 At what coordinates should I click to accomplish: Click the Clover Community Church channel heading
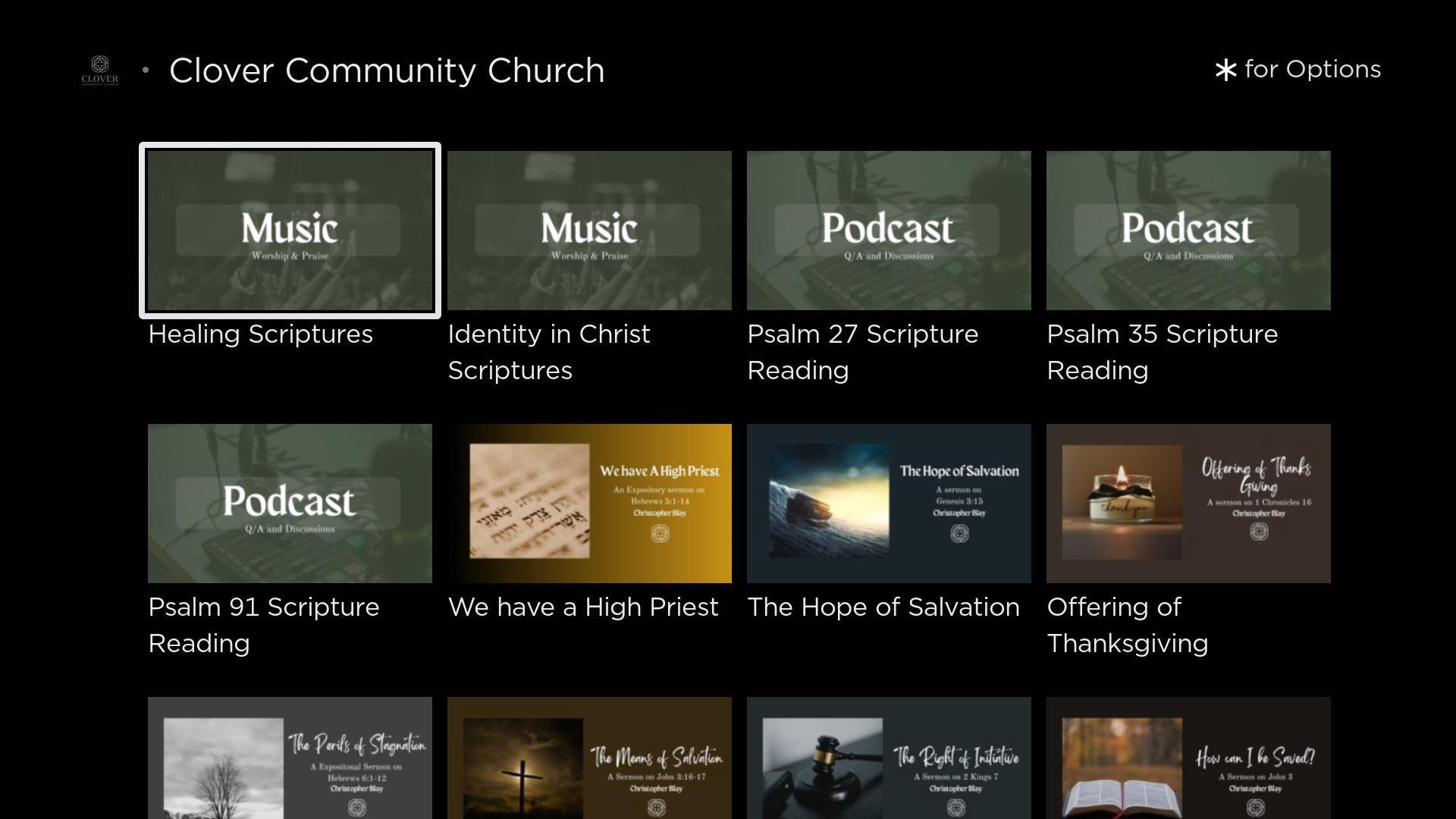click(387, 71)
